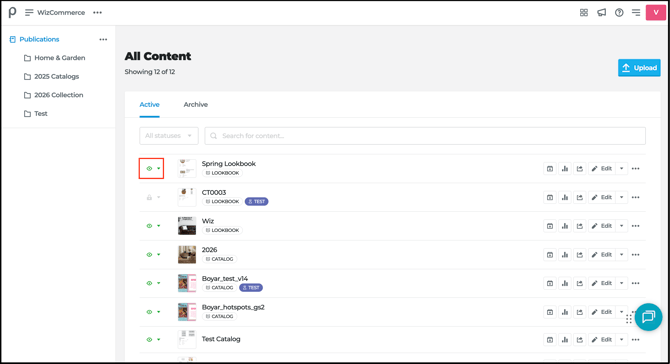Open the chat support bubble
The width and height of the screenshot is (670, 364).
648,317
